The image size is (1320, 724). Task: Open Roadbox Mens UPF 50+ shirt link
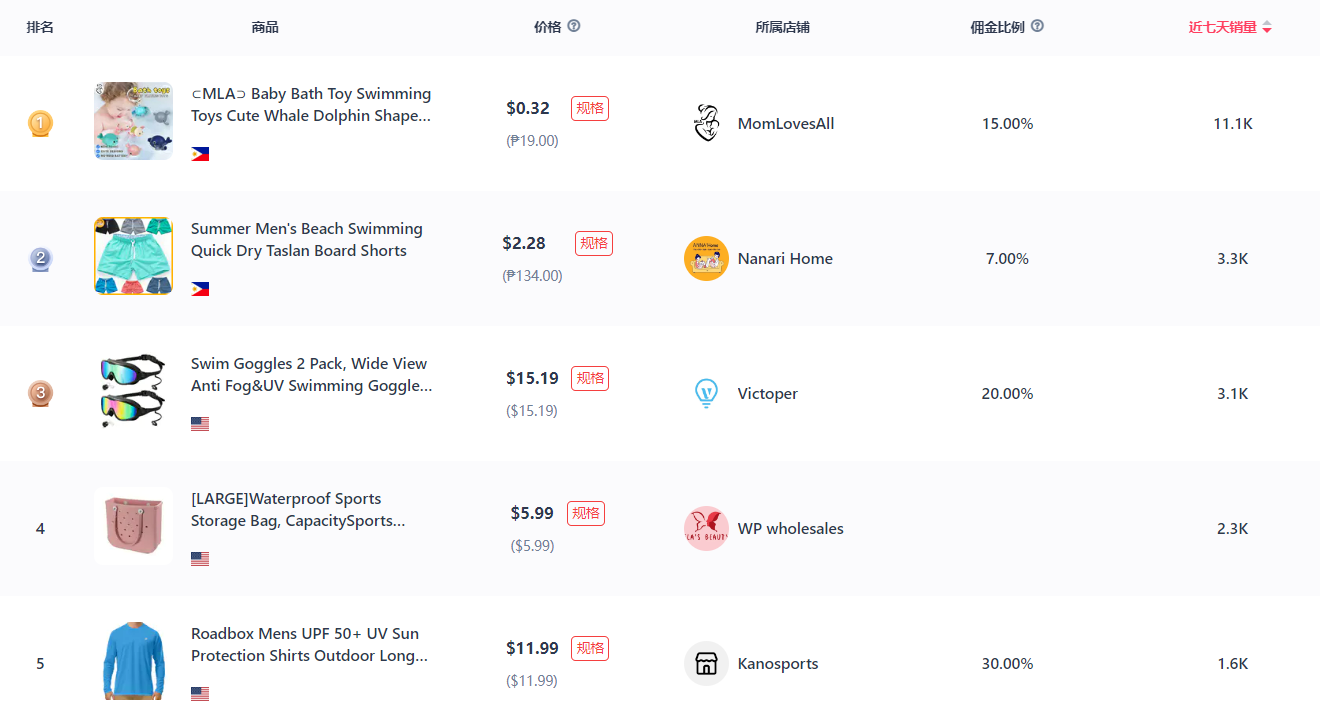310,645
